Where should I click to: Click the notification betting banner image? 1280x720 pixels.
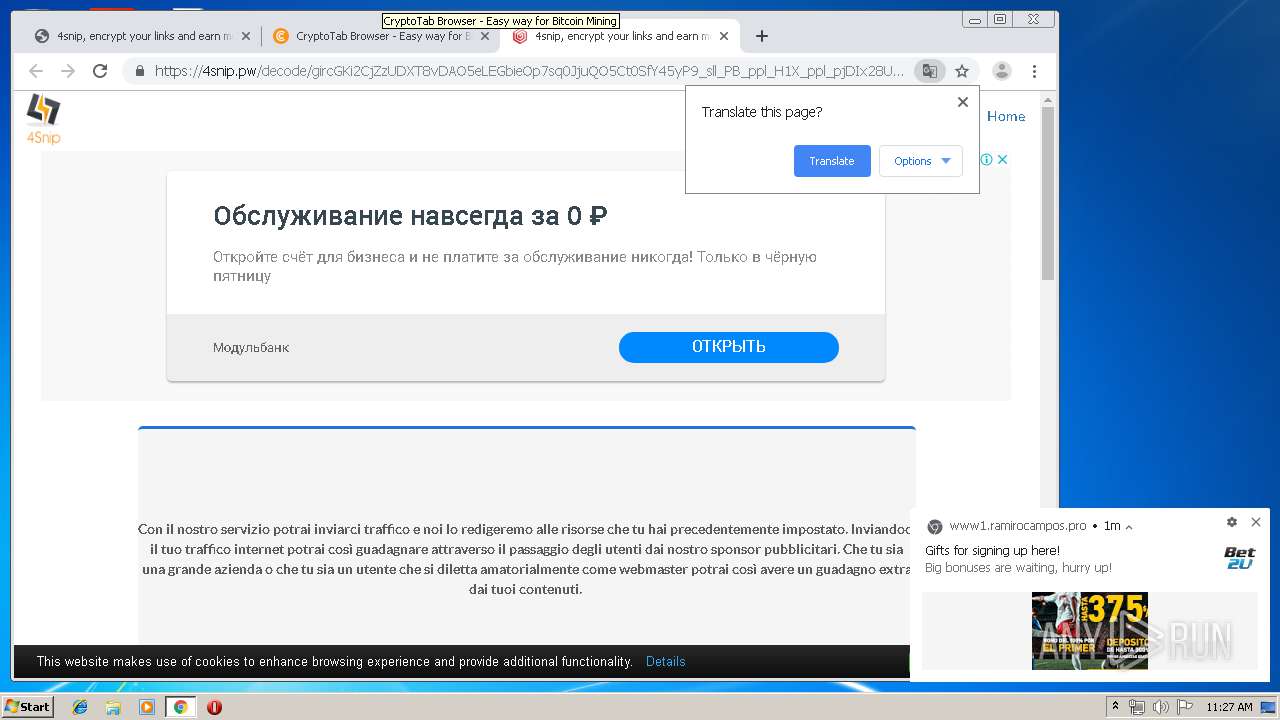point(1090,630)
